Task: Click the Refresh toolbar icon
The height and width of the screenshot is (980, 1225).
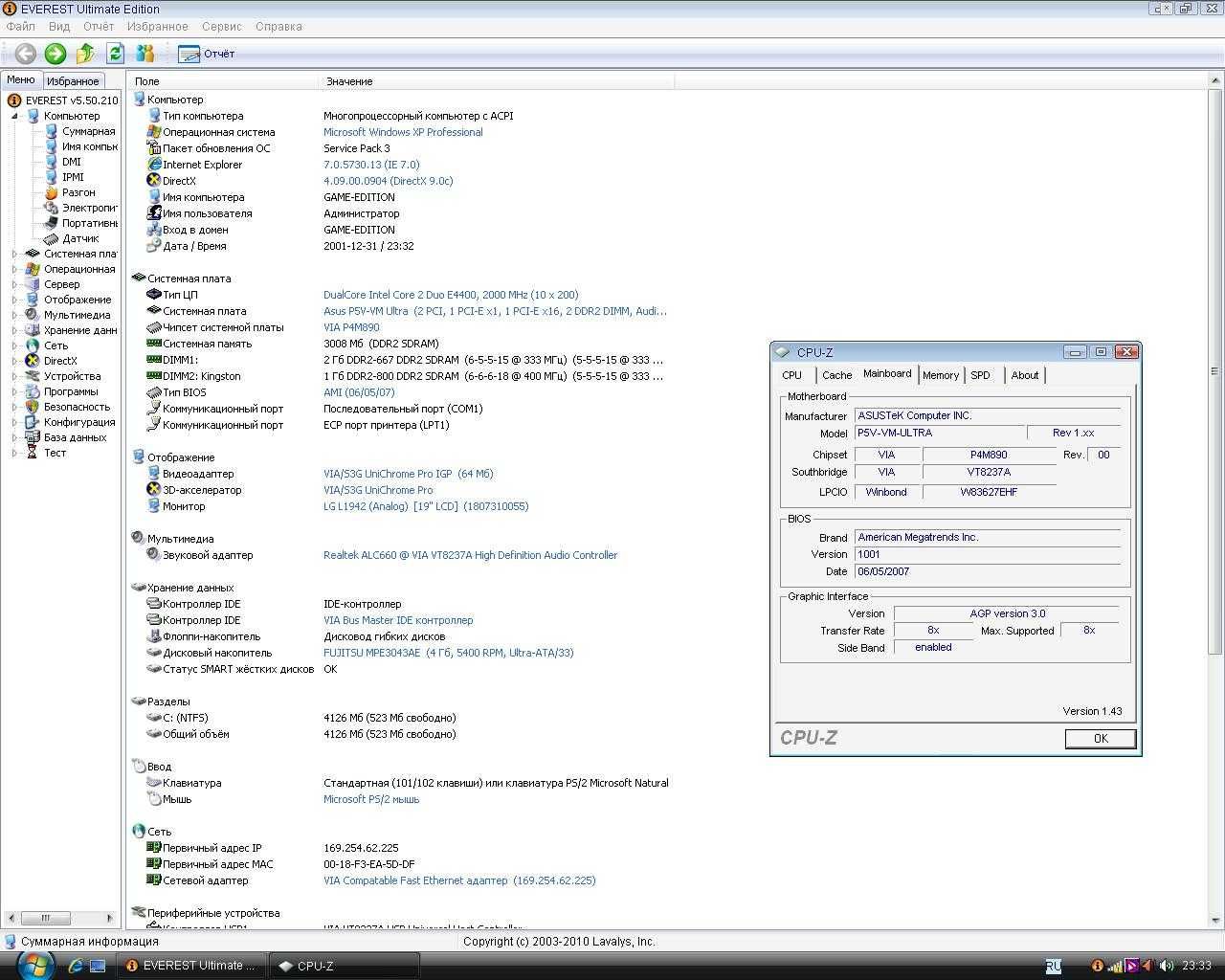Action: (x=116, y=54)
